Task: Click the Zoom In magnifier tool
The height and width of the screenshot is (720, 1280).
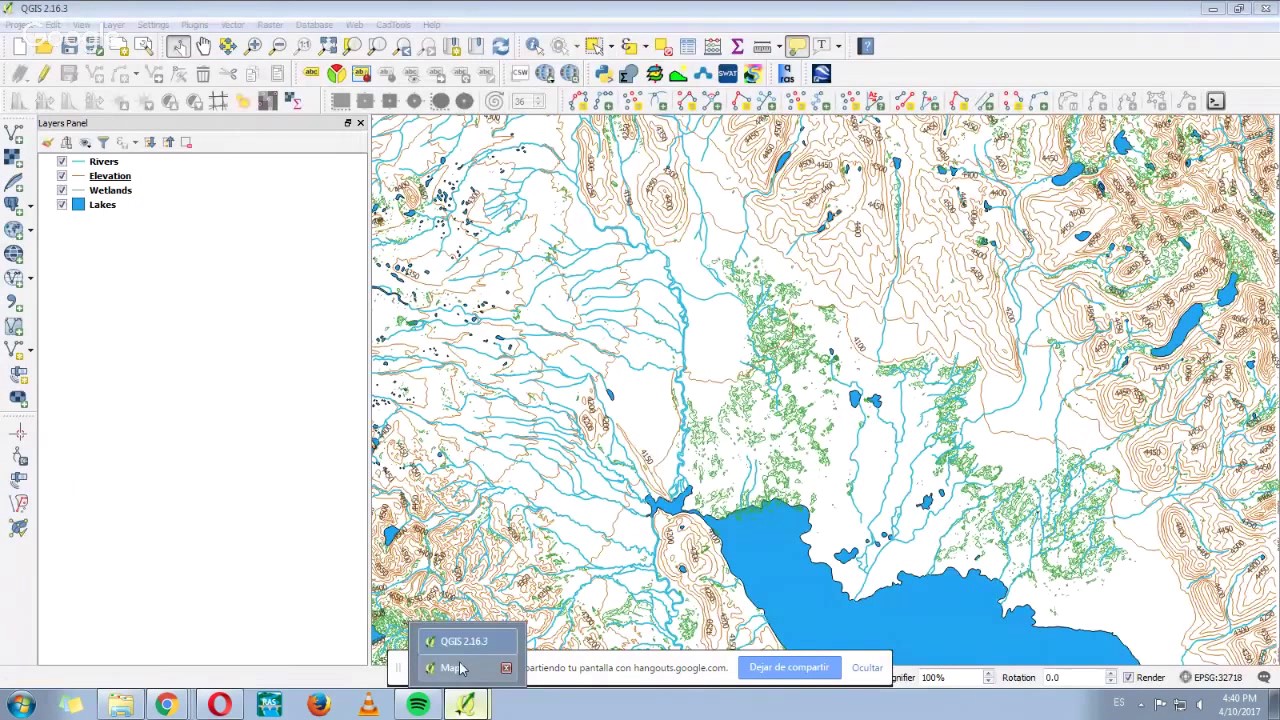Action: tap(253, 46)
